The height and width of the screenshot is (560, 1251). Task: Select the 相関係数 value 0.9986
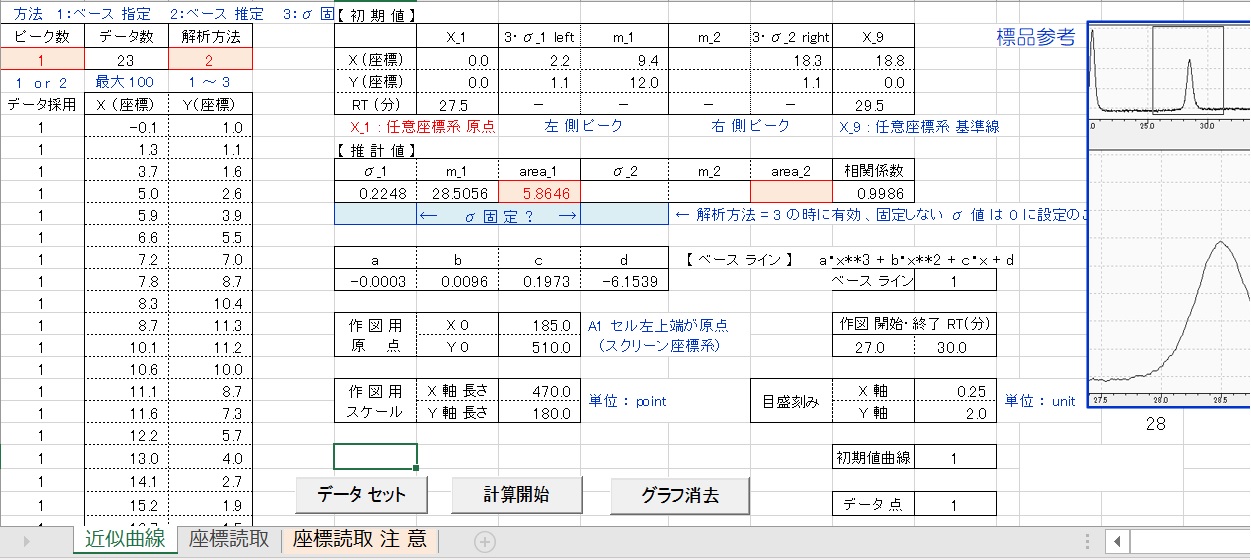point(873,193)
